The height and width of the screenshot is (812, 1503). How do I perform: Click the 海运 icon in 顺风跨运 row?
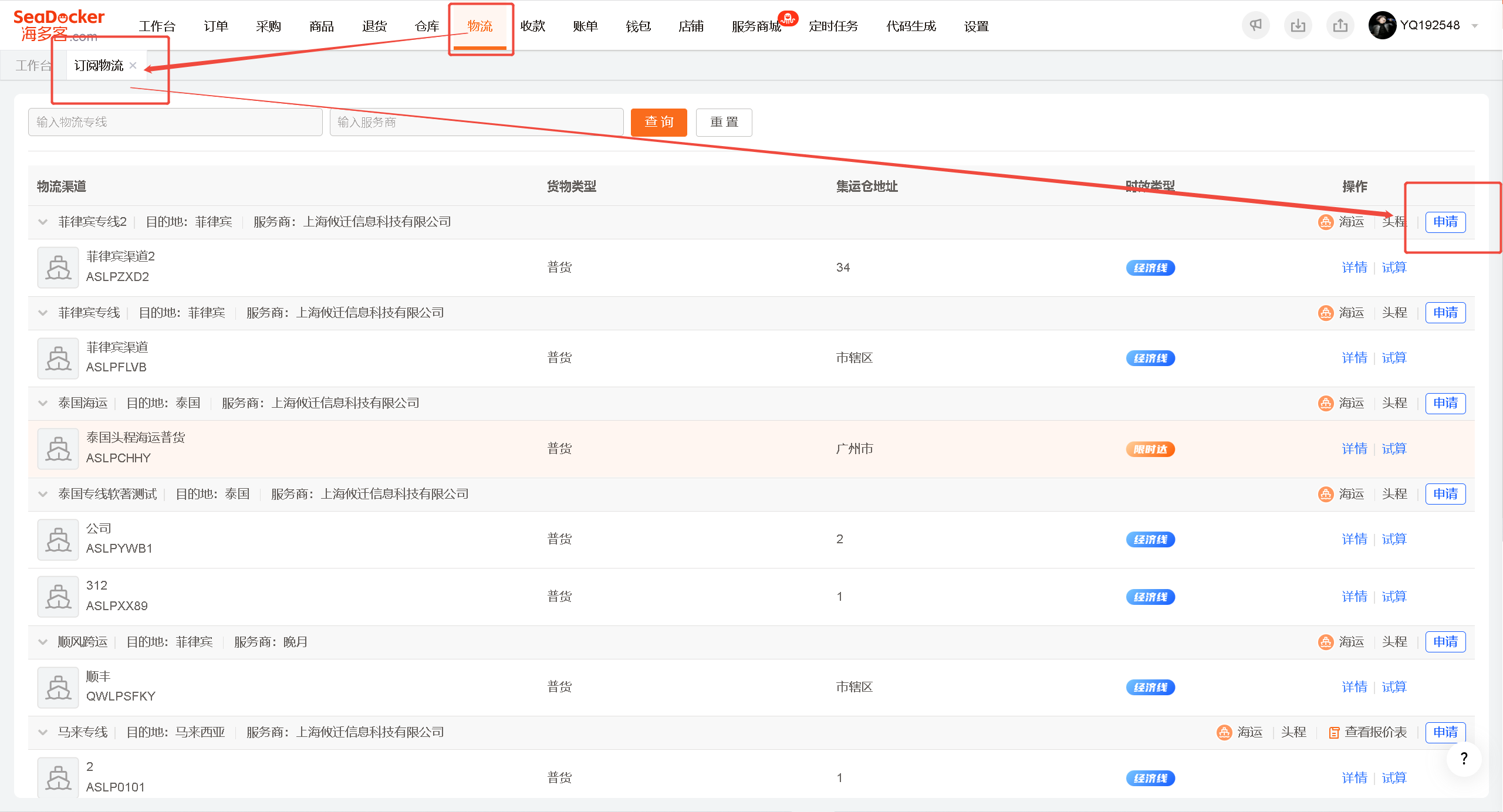pos(1325,642)
